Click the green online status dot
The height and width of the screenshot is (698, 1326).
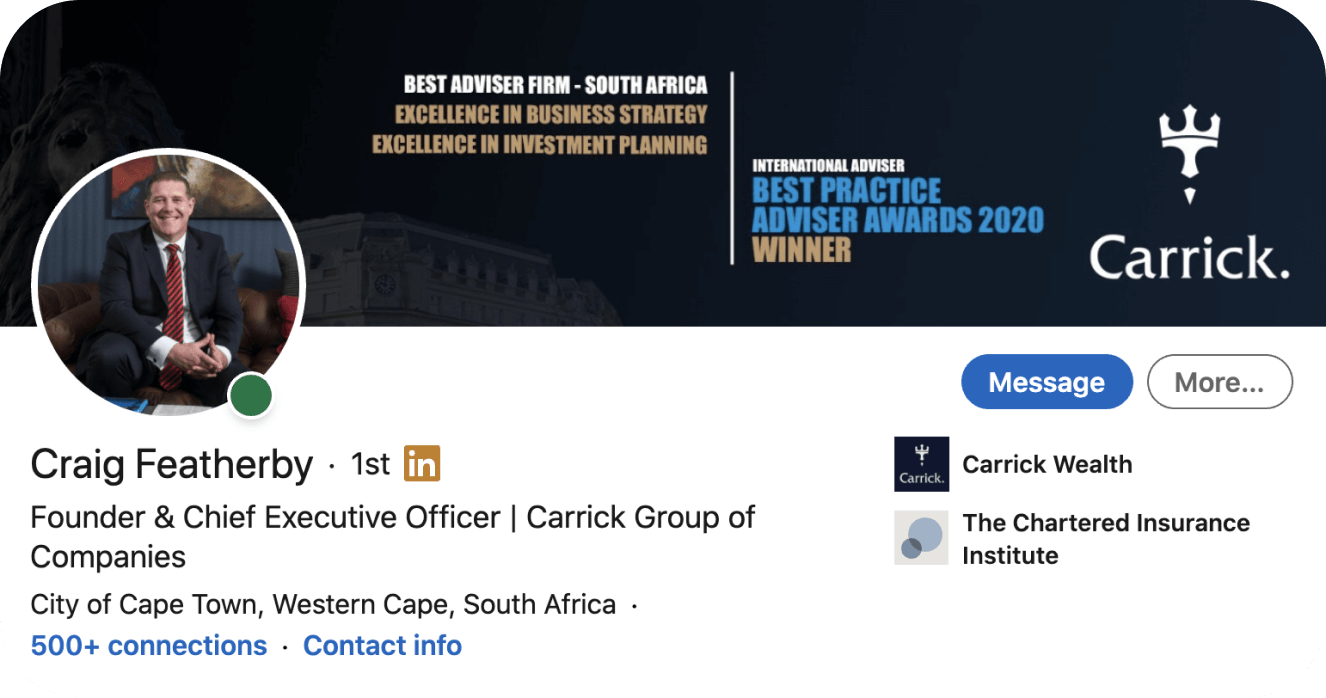[x=251, y=396]
